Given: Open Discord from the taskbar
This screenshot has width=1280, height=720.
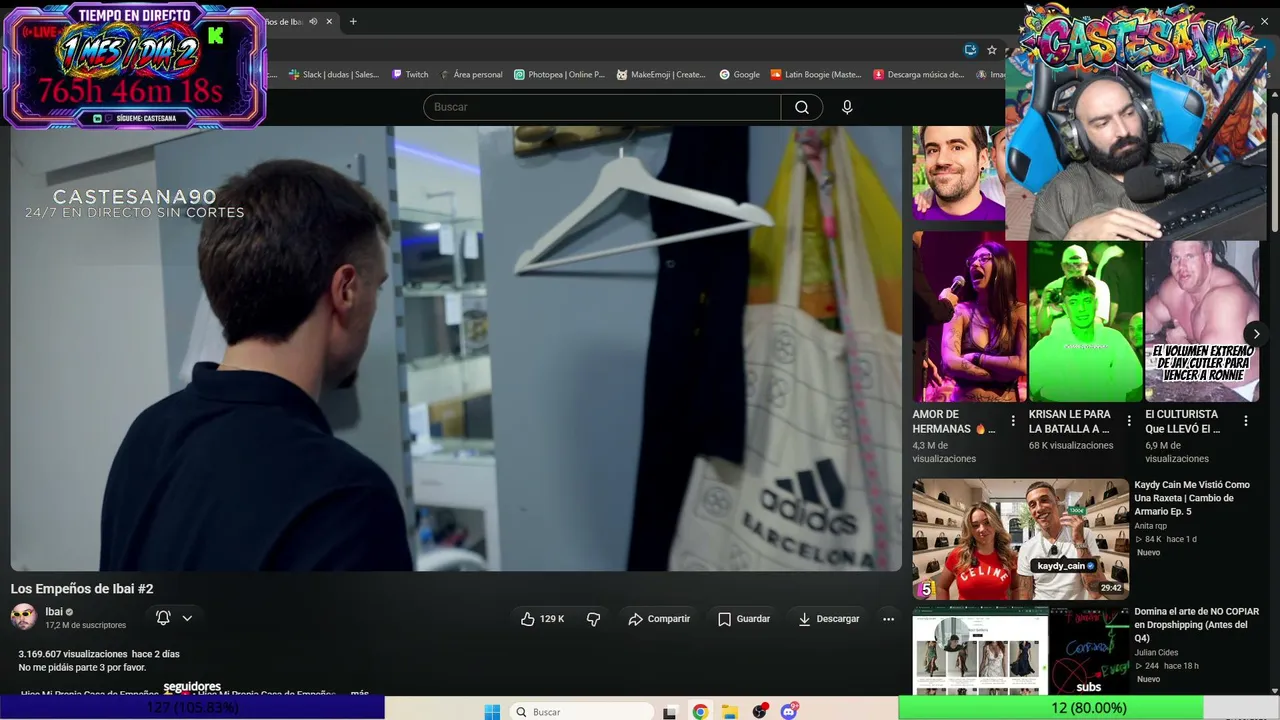Looking at the screenshot, I should 790,712.
